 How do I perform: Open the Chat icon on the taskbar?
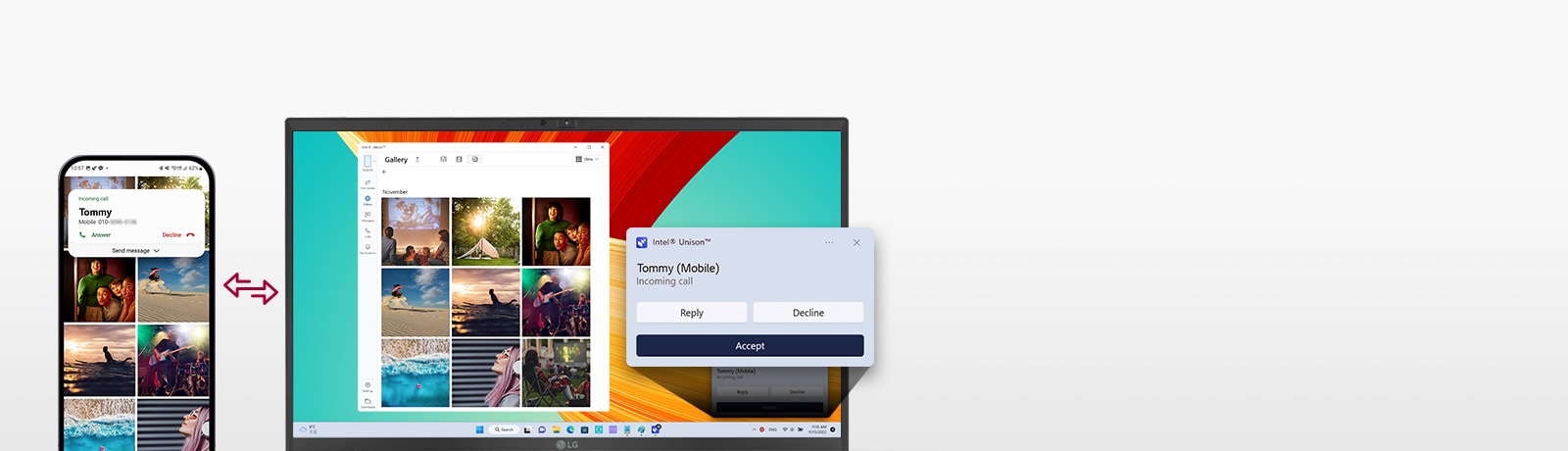542,429
